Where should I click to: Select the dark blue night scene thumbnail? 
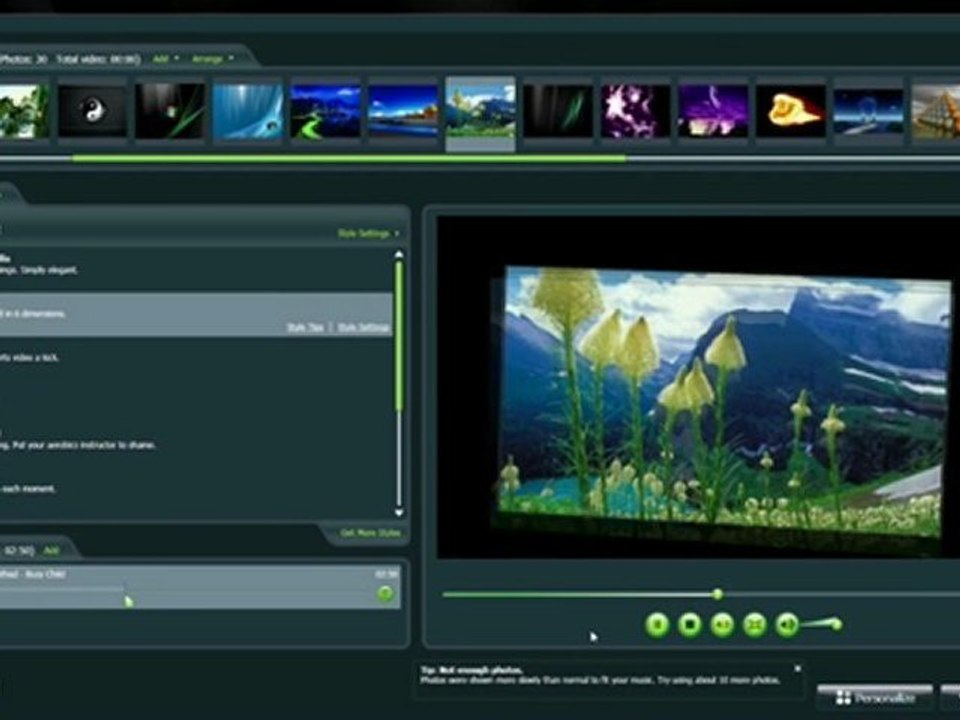point(868,111)
